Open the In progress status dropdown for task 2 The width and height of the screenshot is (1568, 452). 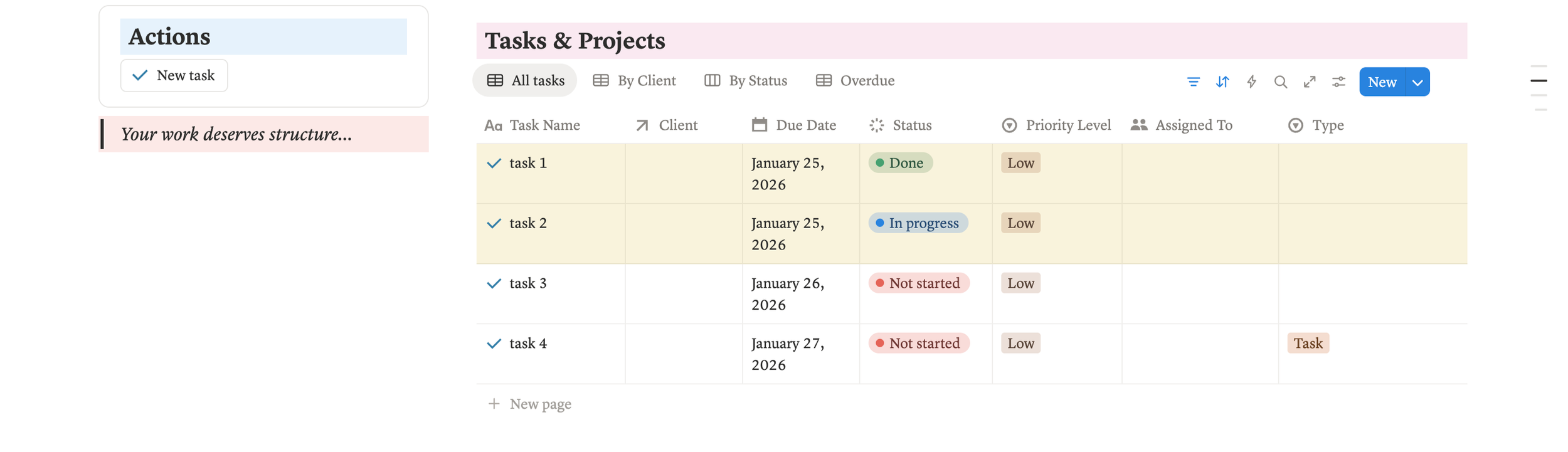click(918, 223)
